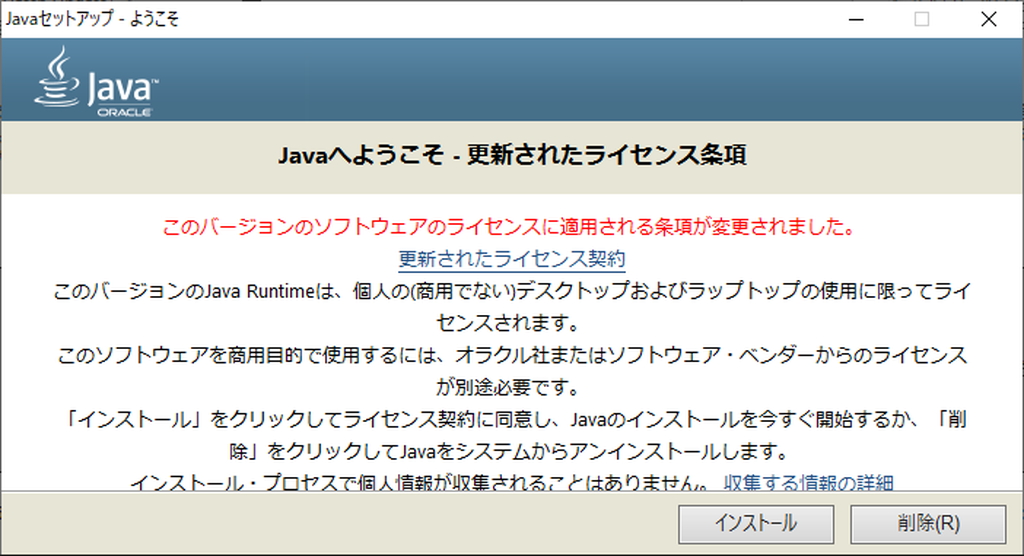
Task: Click the 削除(R) button
Action: 927,524
